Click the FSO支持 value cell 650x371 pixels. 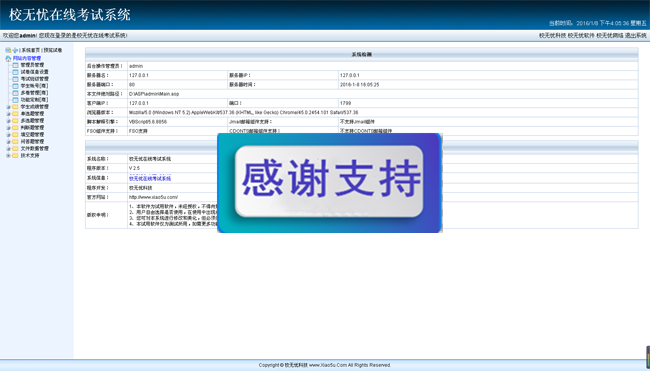tap(138, 131)
